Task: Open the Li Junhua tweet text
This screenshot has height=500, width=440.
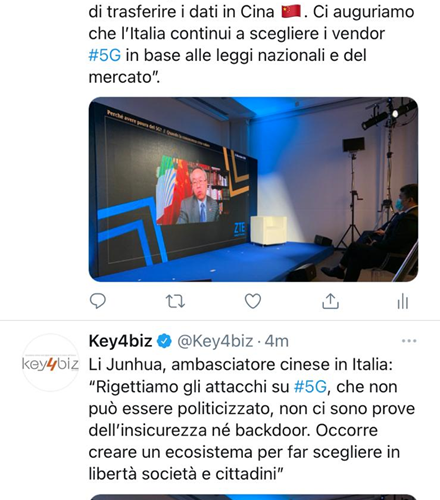Action: point(252,419)
